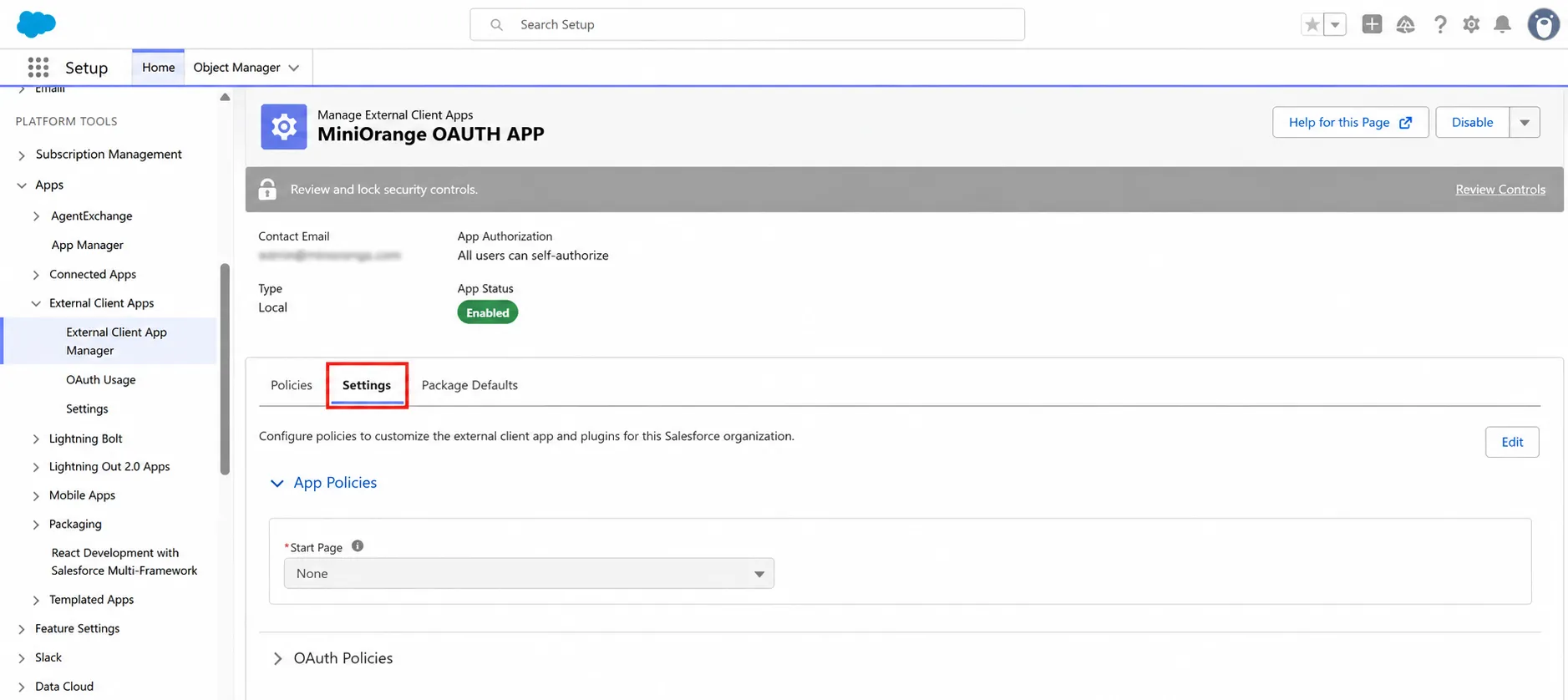Open React Development with Salesforce Multi-Framework

(x=124, y=561)
